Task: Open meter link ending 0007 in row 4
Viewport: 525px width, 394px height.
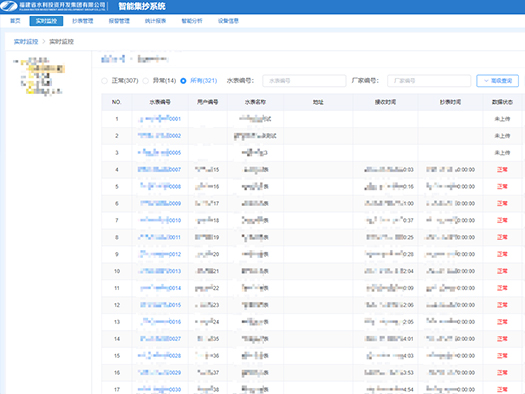Action: pos(160,170)
